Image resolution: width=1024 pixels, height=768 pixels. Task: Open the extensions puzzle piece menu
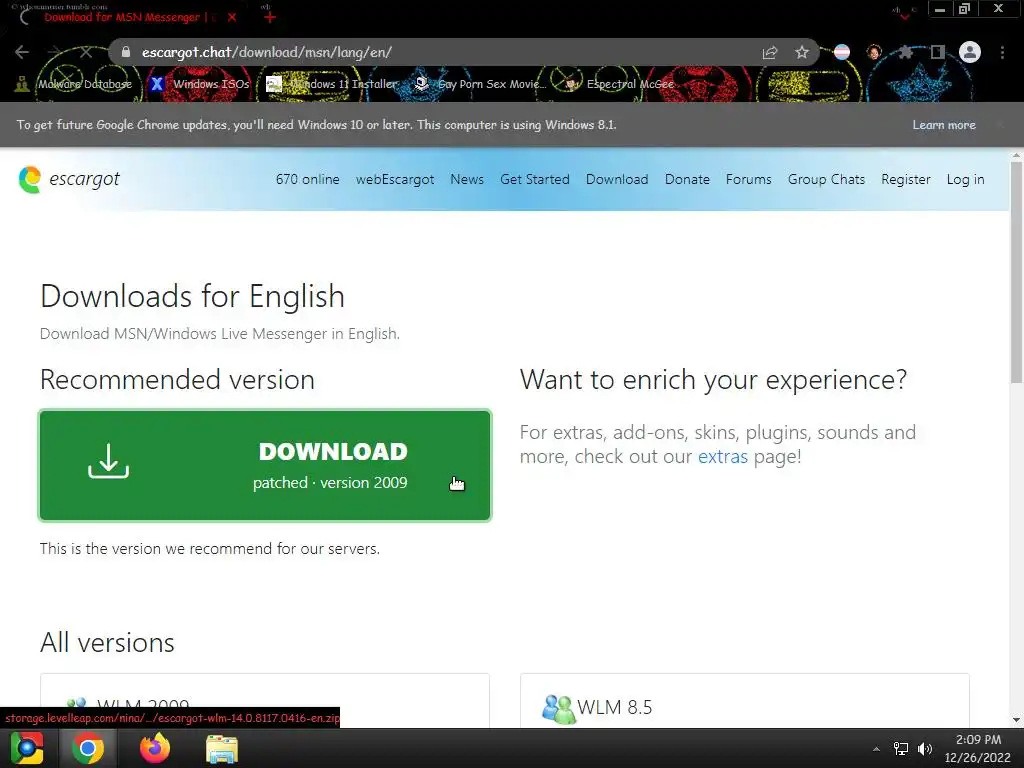click(x=905, y=52)
